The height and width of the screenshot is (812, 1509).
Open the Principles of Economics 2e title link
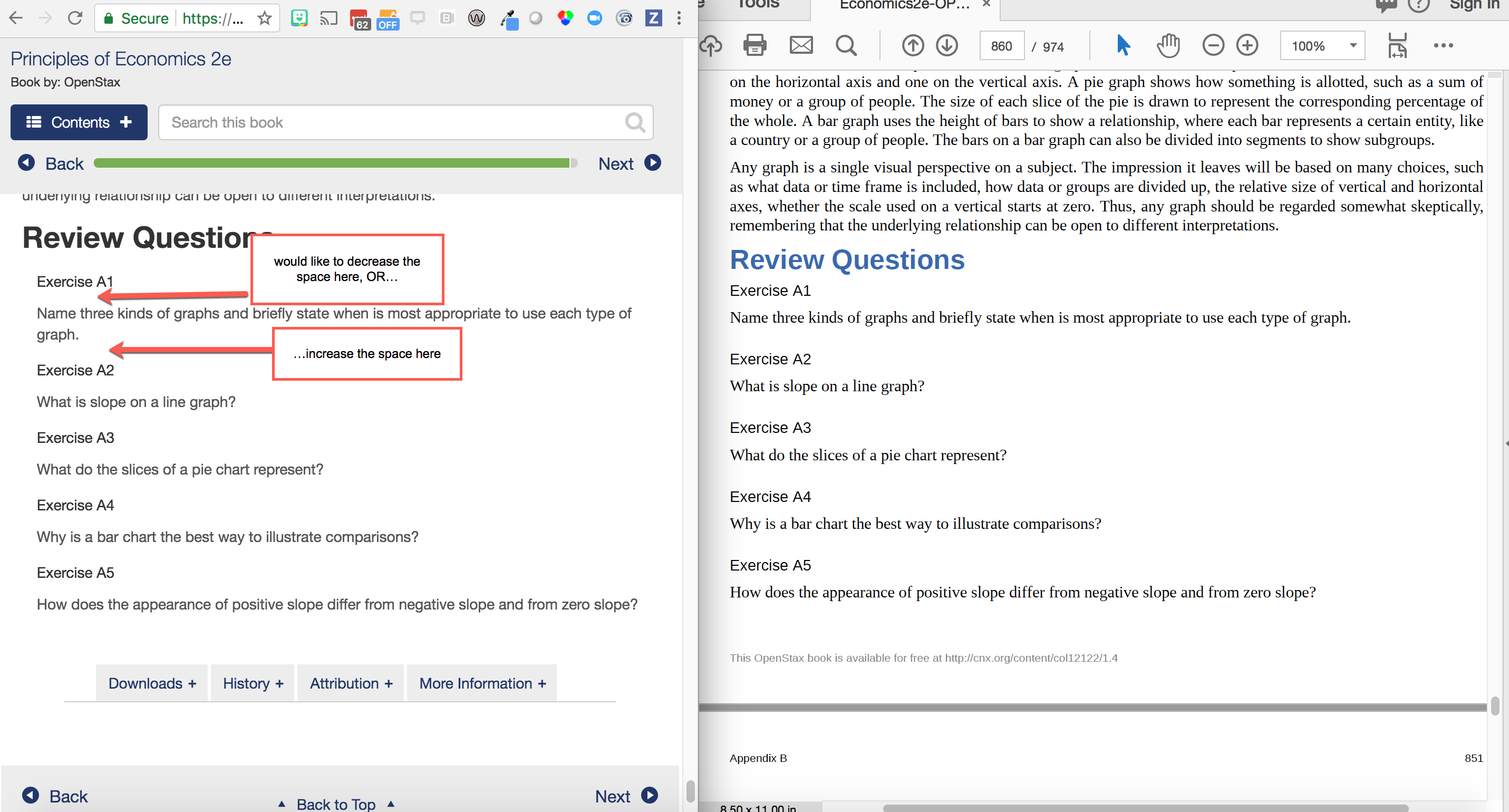(x=121, y=59)
